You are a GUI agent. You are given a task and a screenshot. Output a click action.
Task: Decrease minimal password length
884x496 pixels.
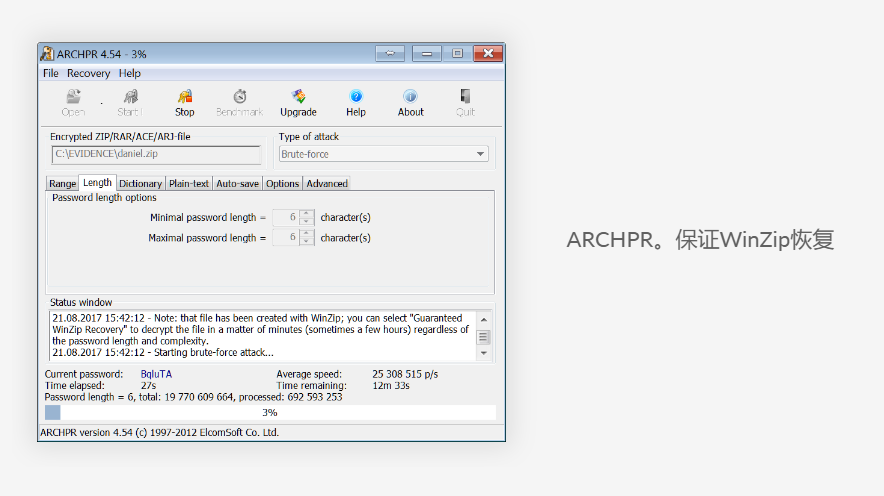(306, 221)
